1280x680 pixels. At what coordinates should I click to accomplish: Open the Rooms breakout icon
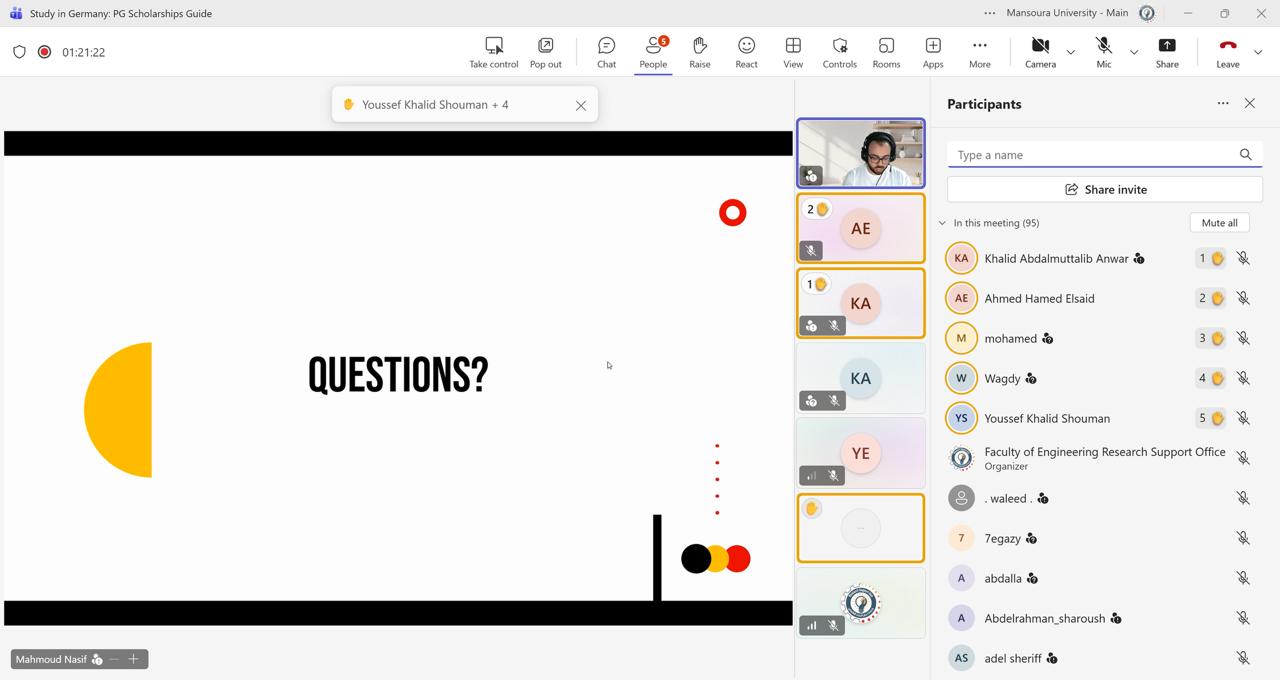coord(886,52)
